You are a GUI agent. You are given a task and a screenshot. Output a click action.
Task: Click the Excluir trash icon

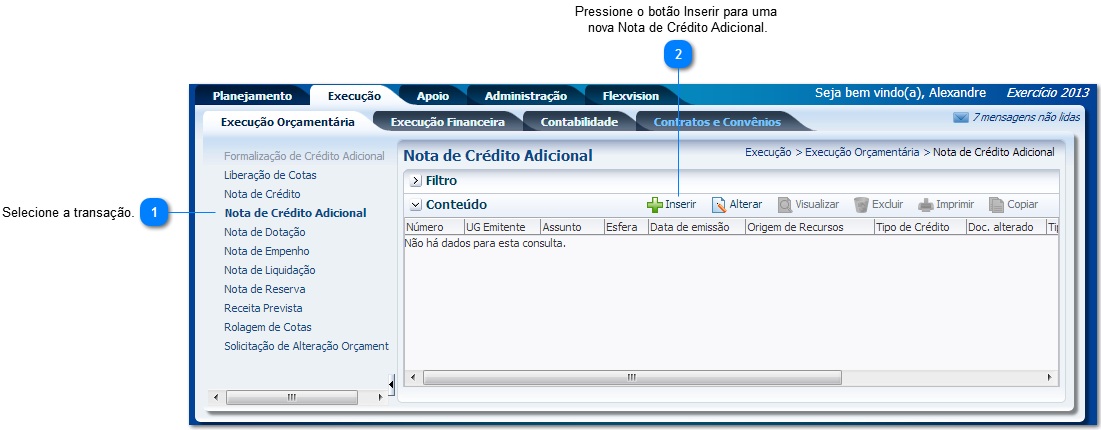click(x=861, y=205)
